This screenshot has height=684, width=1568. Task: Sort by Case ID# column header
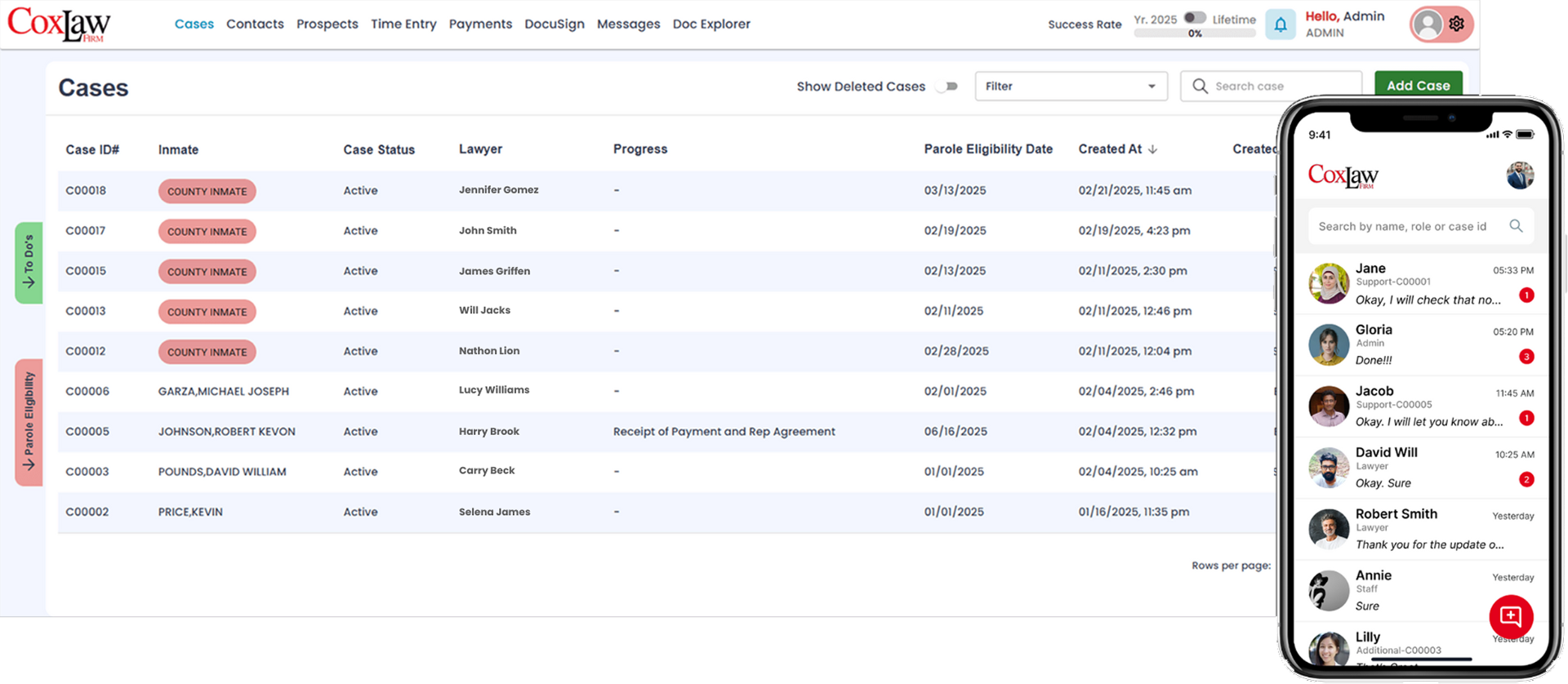(92, 149)
